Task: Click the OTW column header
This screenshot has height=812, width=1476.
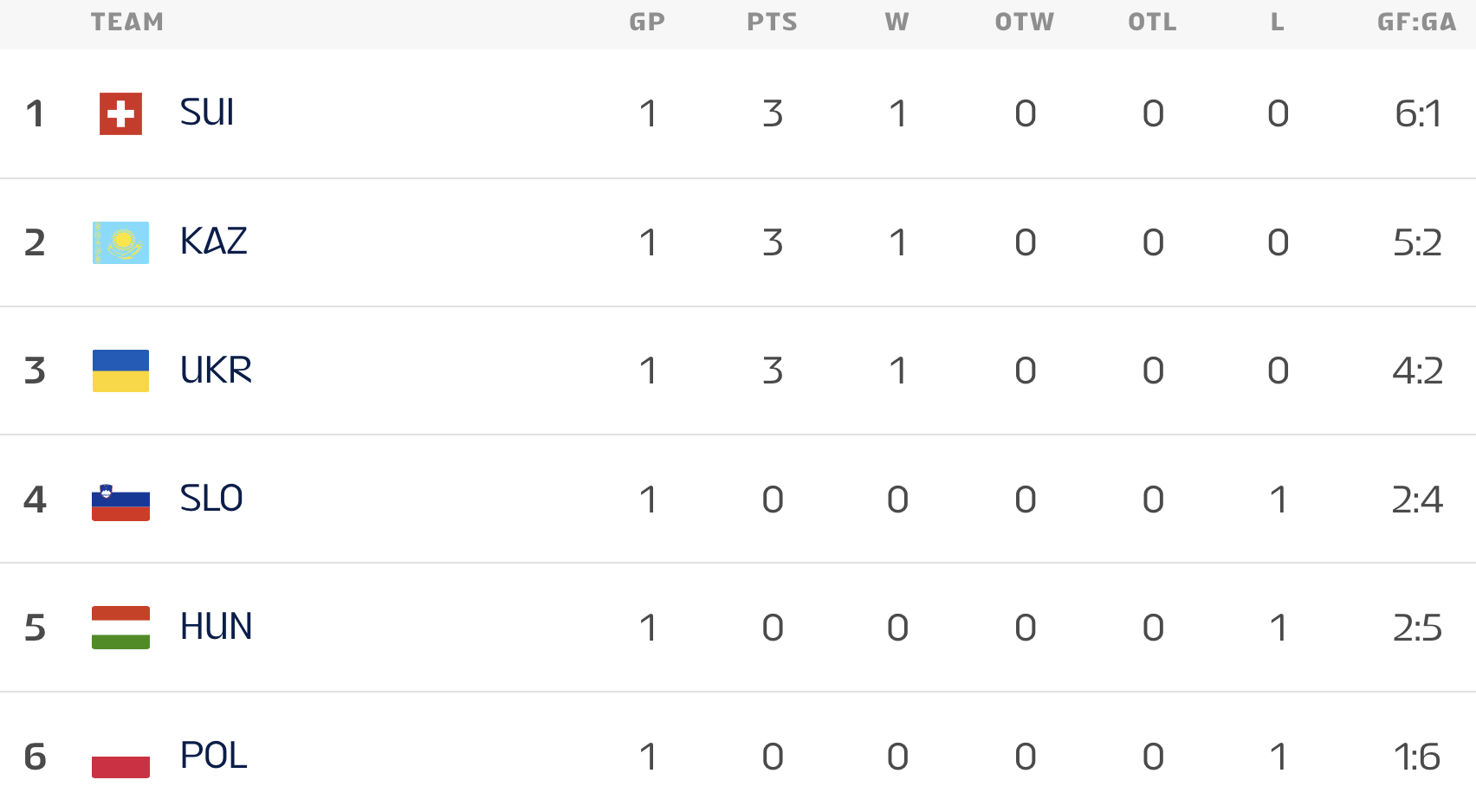Action: click(1025, 23)
